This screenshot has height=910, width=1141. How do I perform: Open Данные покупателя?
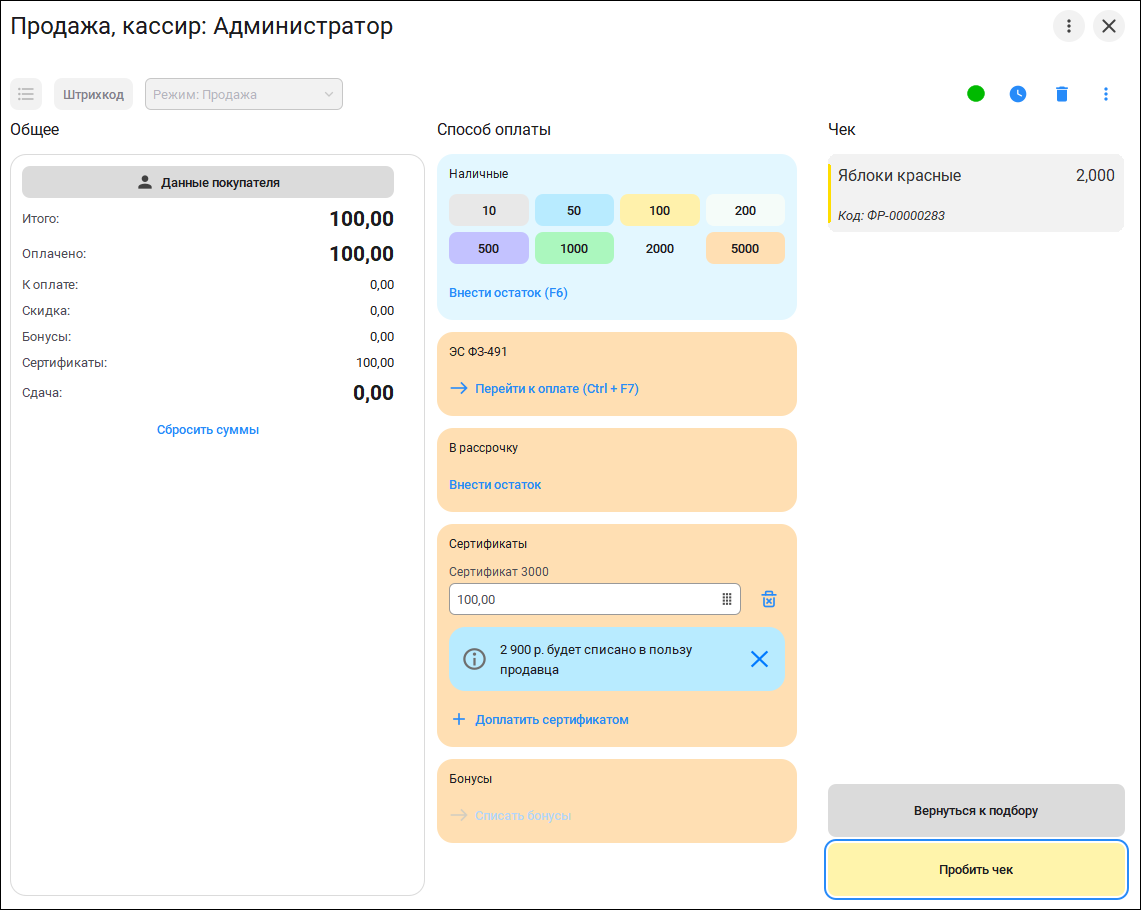(x=208, y=183)
